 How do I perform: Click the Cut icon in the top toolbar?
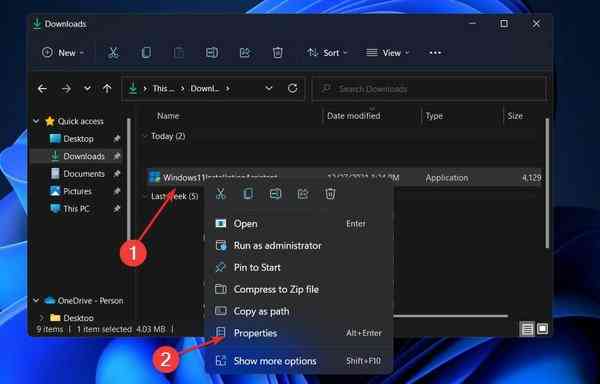point(113,52)
